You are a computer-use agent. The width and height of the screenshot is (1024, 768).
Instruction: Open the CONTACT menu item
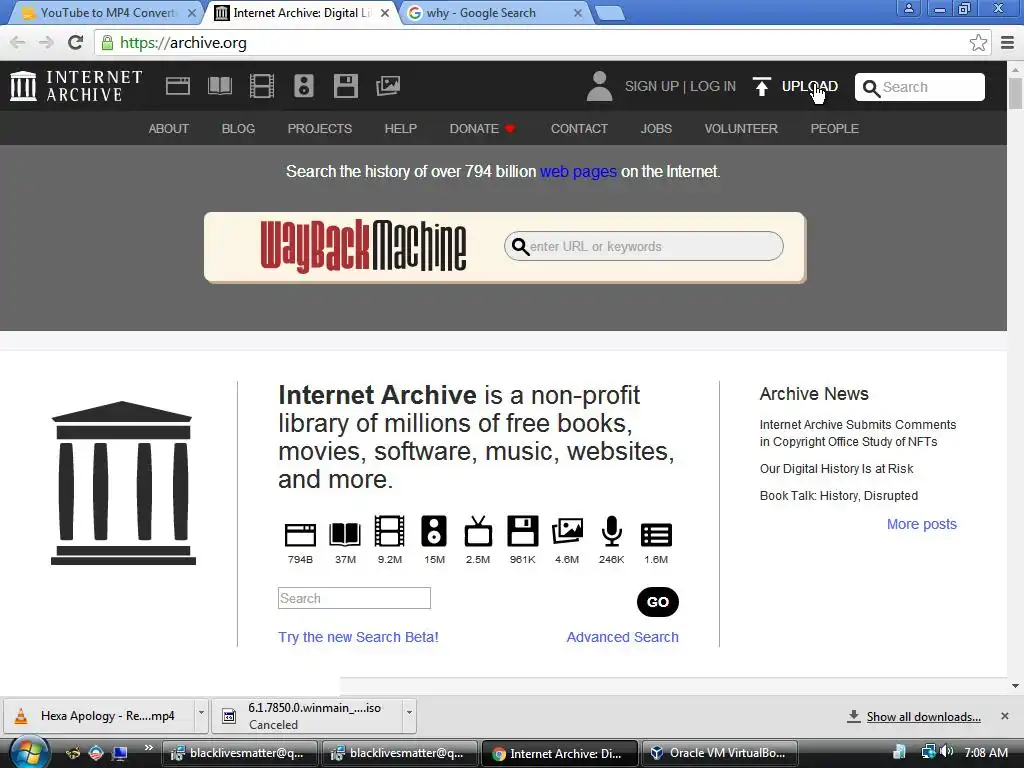click(x=579, y=129)
